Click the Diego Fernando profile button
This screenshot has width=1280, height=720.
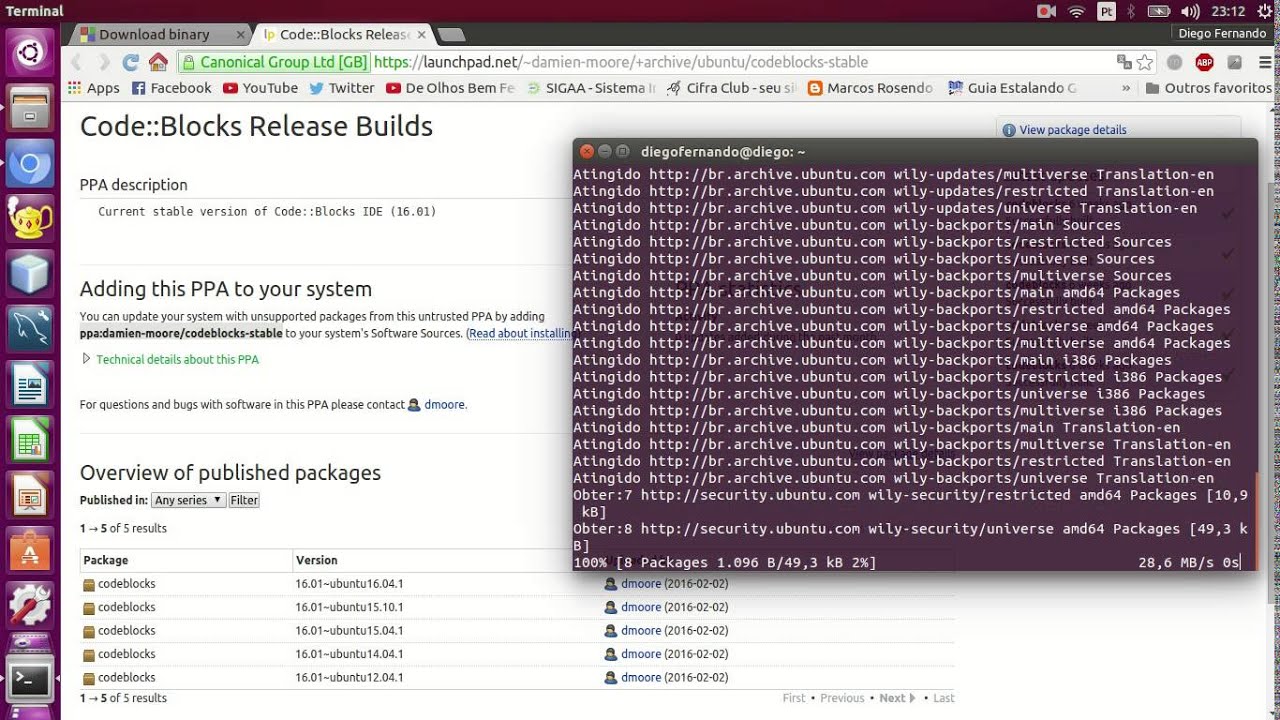point(1222,33)
